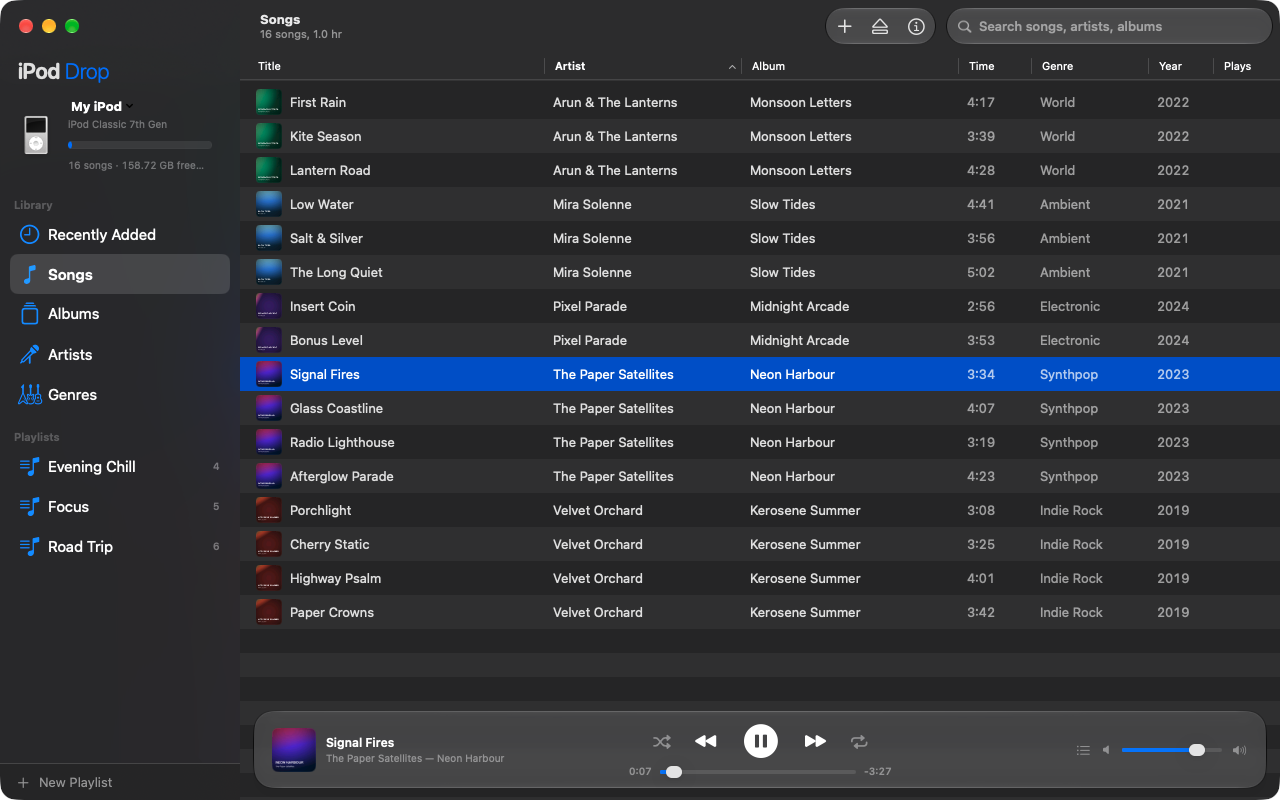This screenshot has height=800, width=1280.
Task: Click the add (plus) toolbar button
Action: (845, 27)
